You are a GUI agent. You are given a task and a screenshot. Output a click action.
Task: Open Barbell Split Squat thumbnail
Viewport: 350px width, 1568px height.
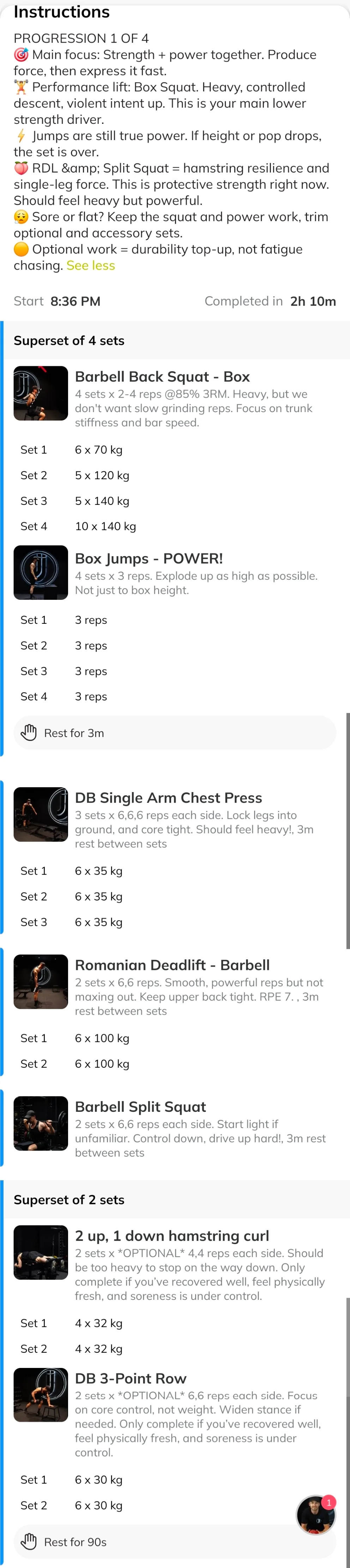click(41, 1124)
